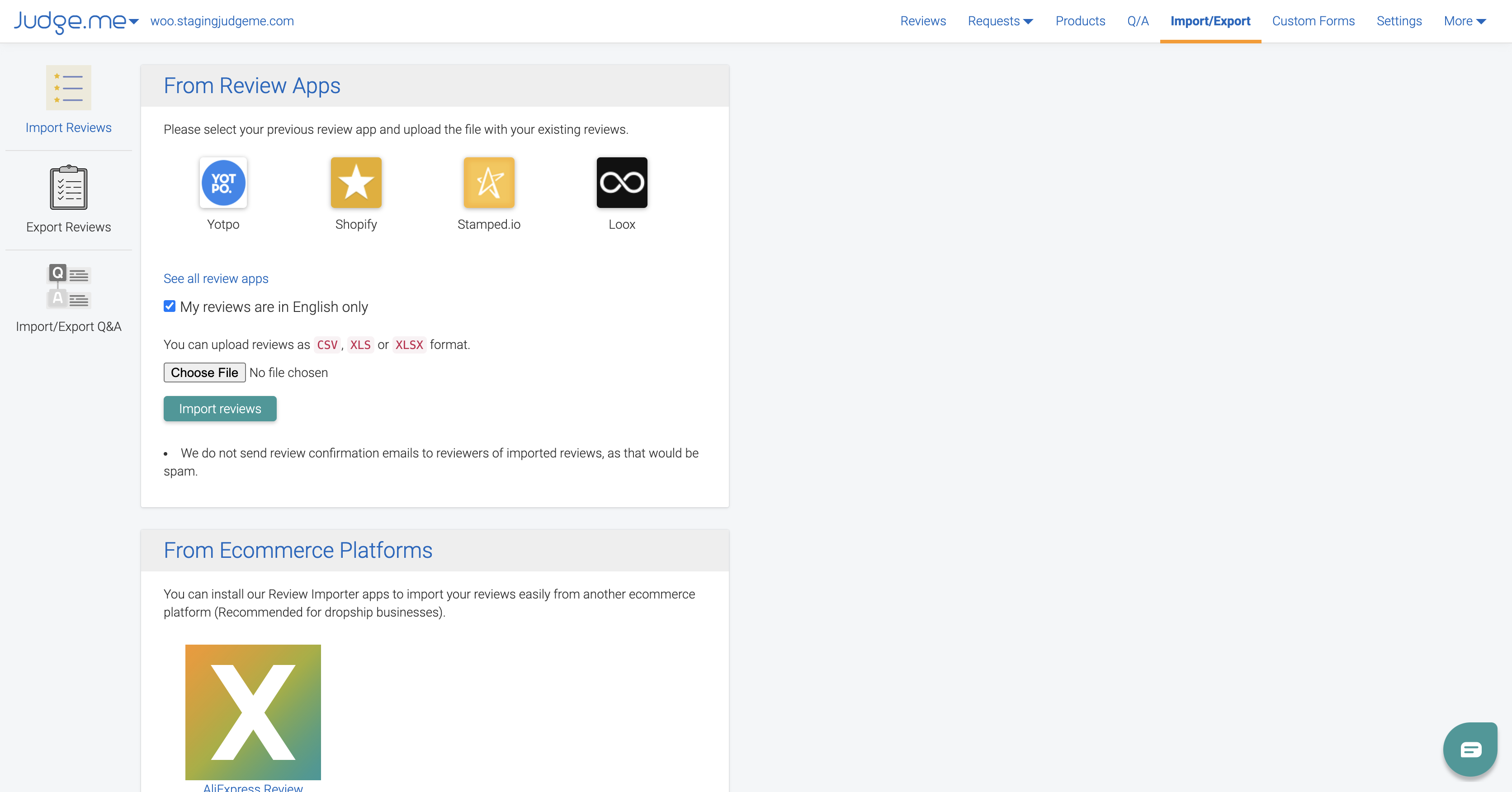
Task: Click the From Ecommerce Platforms heading
Action: [298, 550]
